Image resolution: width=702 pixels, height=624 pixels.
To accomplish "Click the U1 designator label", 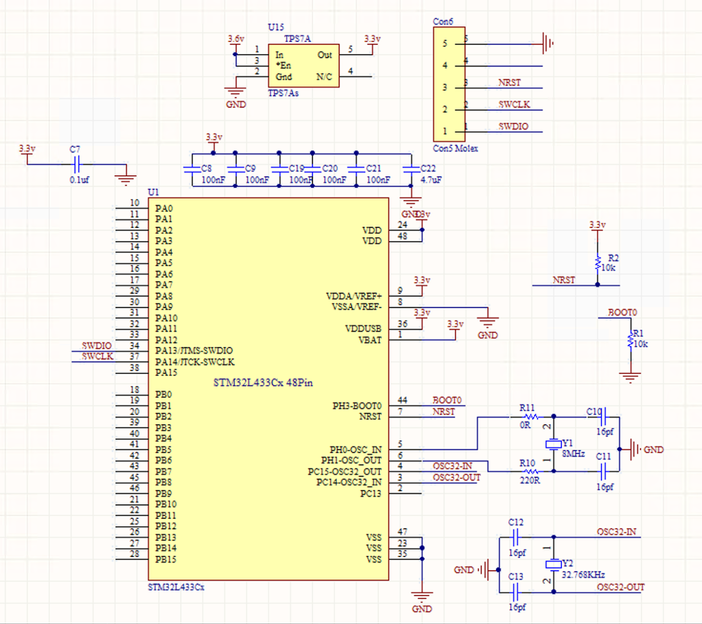I will click(154, 192).
